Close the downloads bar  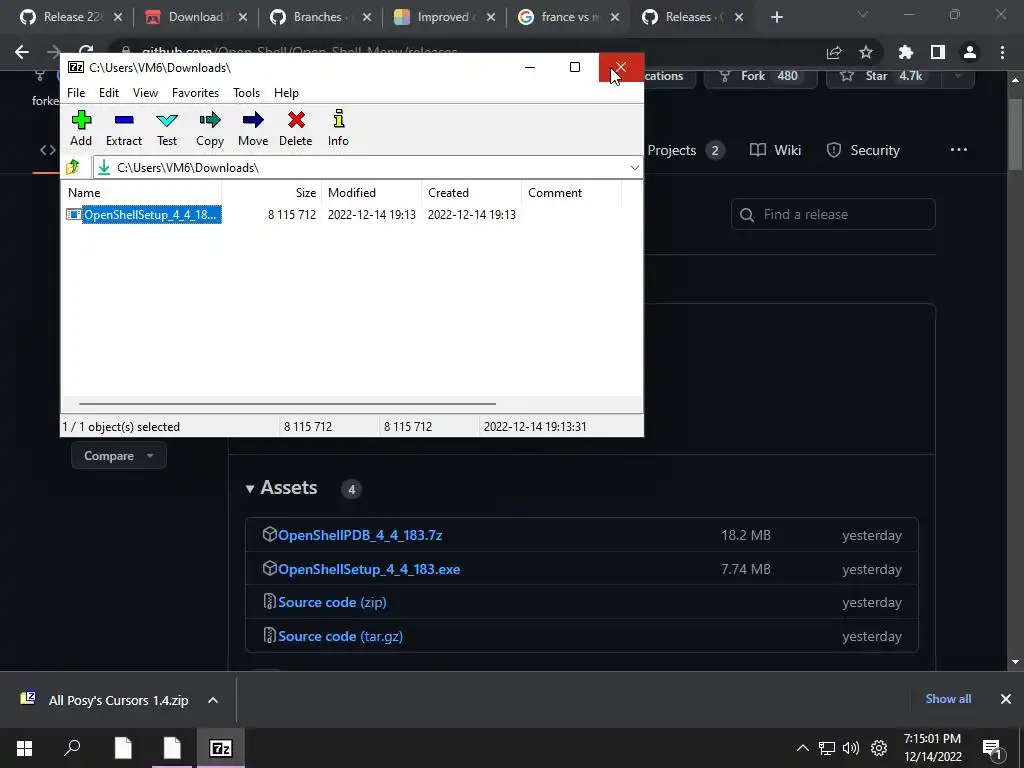click(1006, 699)
